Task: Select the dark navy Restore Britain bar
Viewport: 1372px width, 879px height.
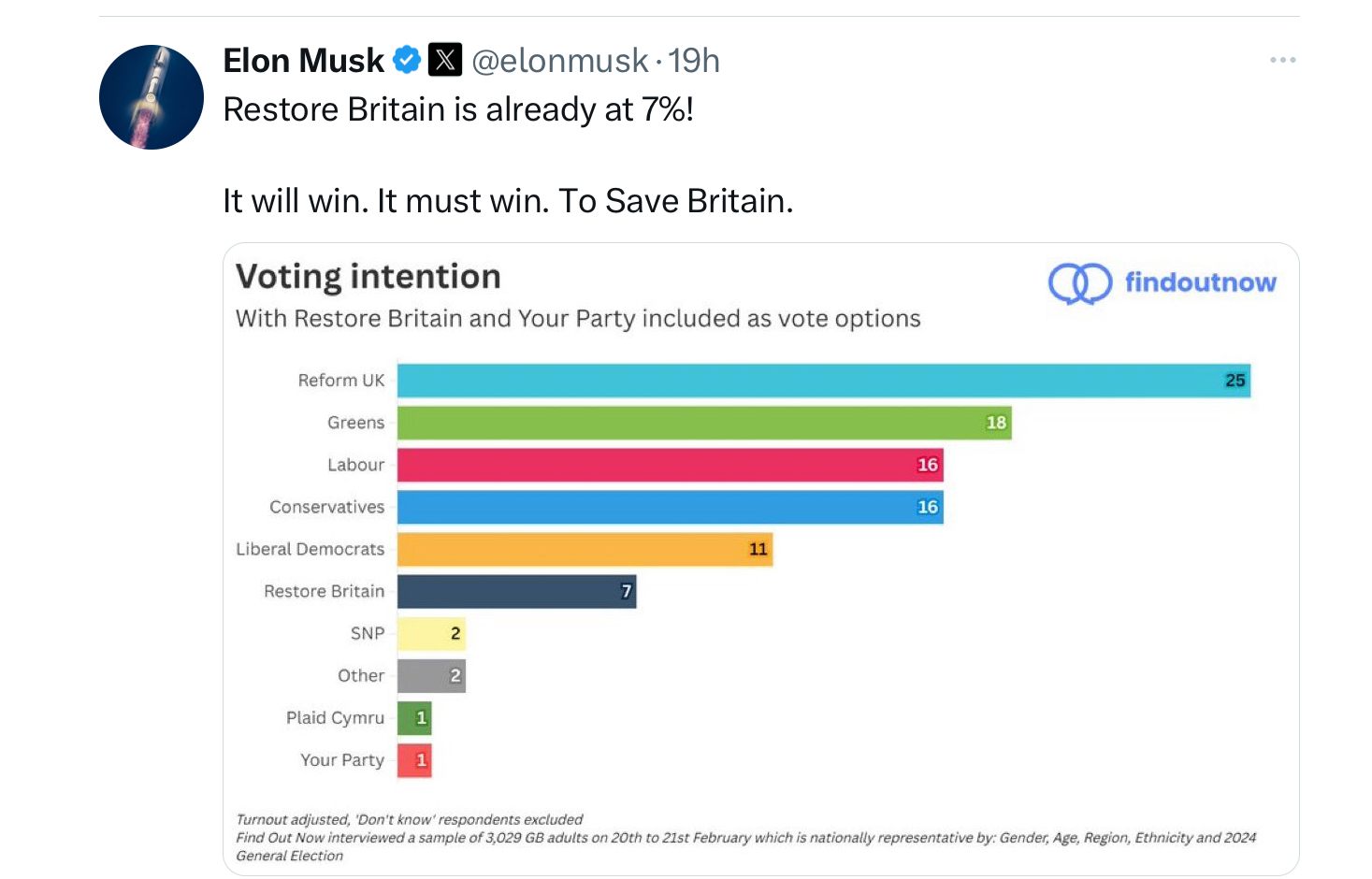Action: 516,591
